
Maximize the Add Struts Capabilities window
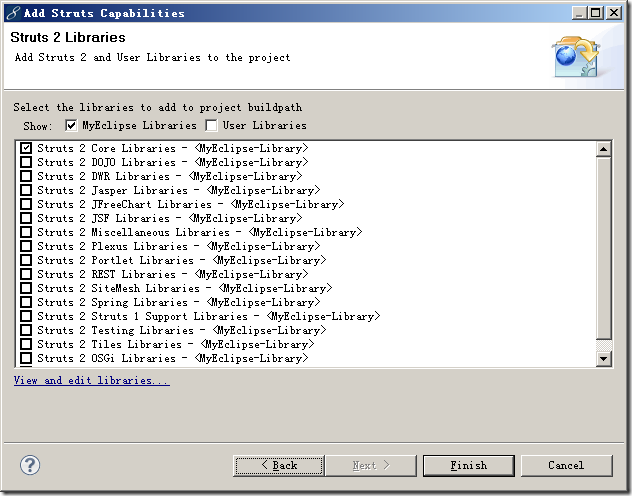596,12
